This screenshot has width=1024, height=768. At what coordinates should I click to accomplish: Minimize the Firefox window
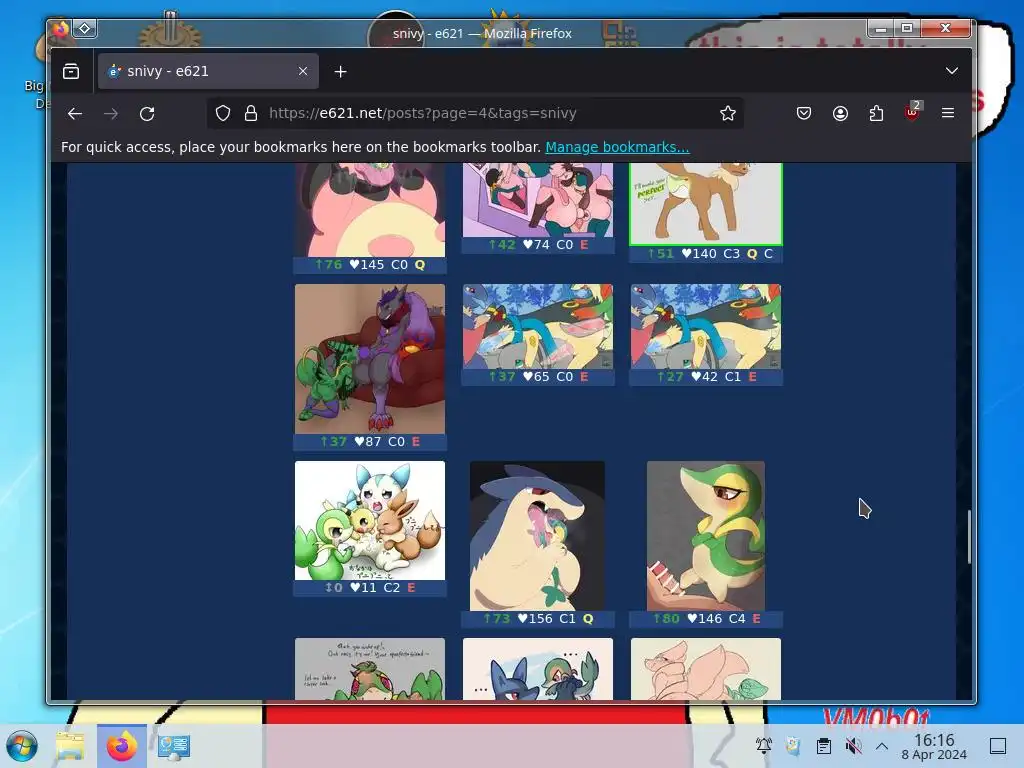point(881,29)
